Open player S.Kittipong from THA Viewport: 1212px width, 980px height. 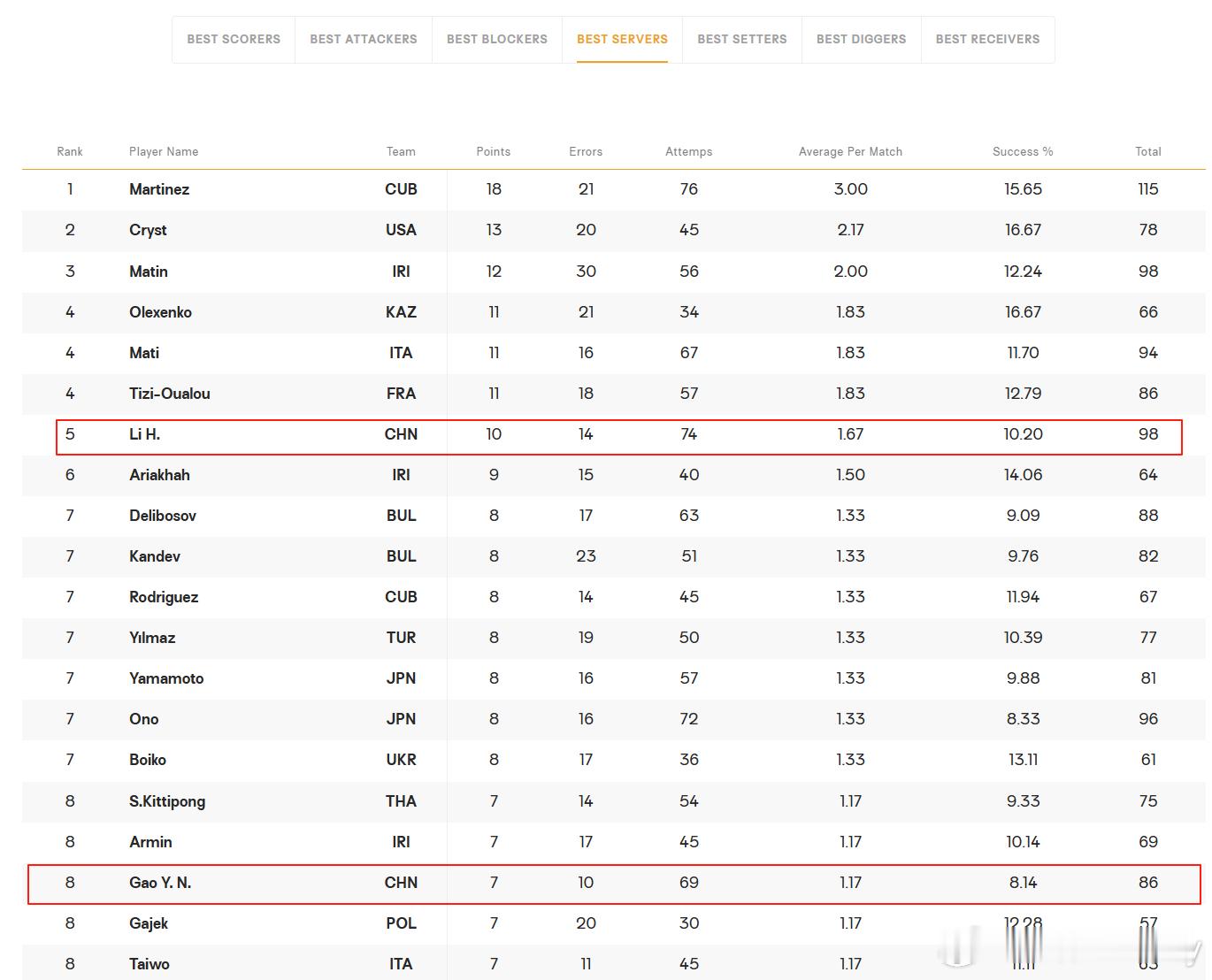pyautogui.click(x=167, y=801)
